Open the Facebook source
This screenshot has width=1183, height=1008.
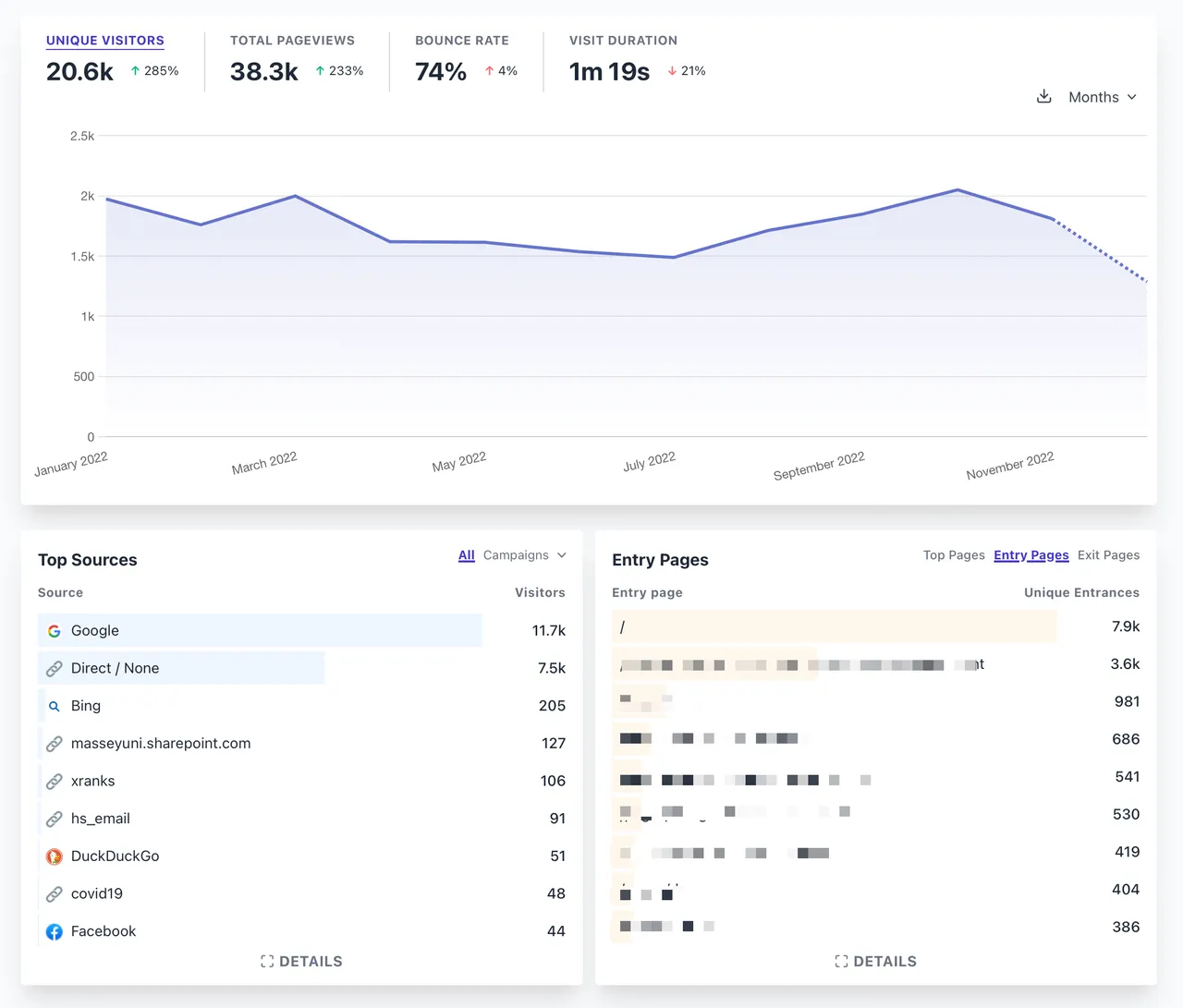click(x=104, y=931)
